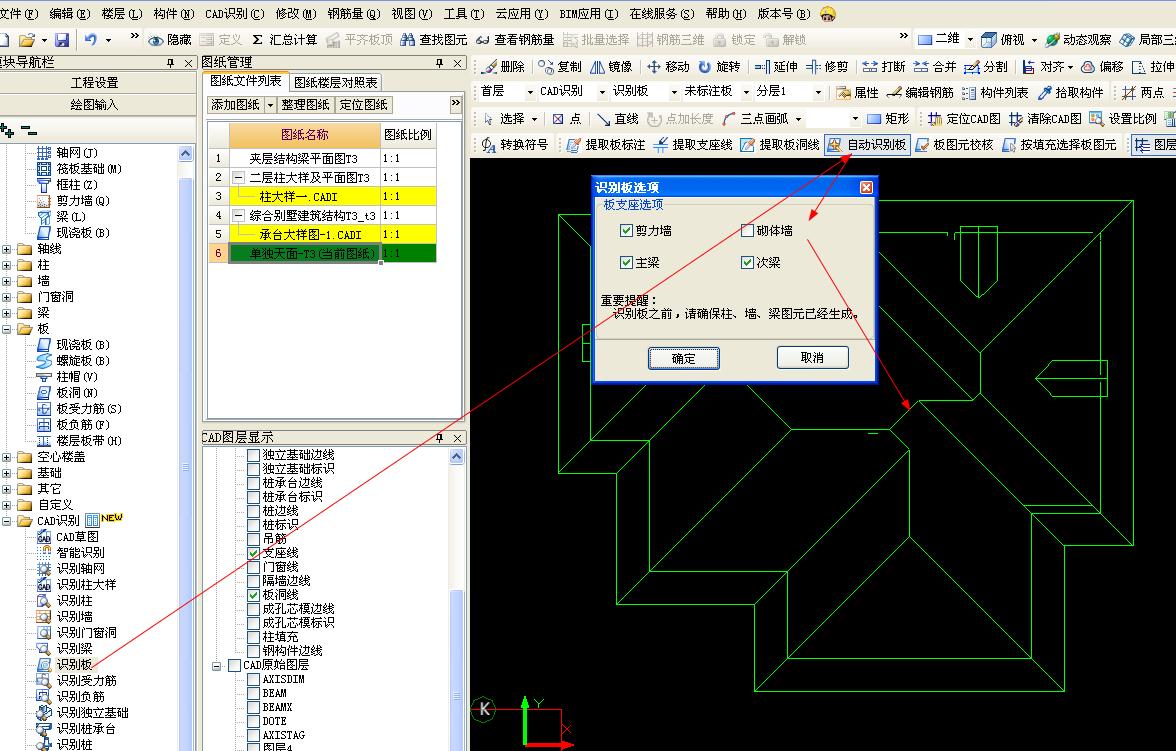Select the 复制 copy tool
Viewport: 1176px width, 751px height.
[560, 67]
